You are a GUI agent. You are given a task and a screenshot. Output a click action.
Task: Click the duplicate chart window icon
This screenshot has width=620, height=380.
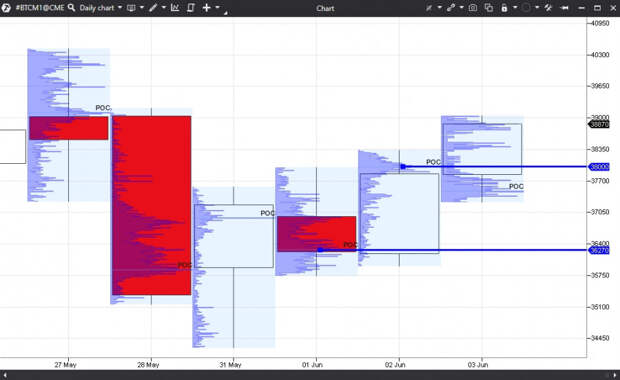coord(489,8)
